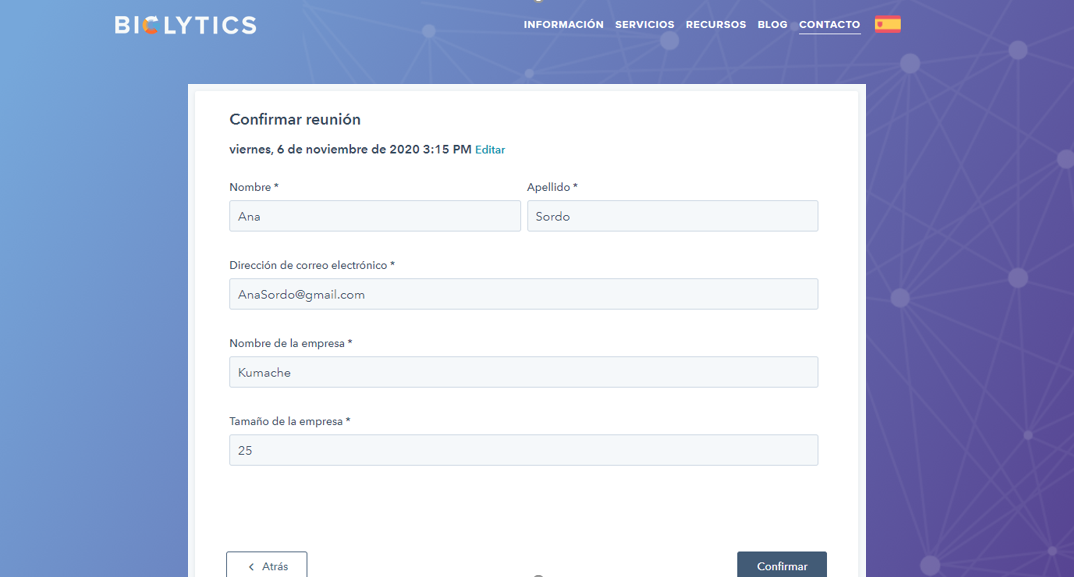1074x577 pixels.
Task: Click the Nombre de la empresa label
Action: point(290,343)
